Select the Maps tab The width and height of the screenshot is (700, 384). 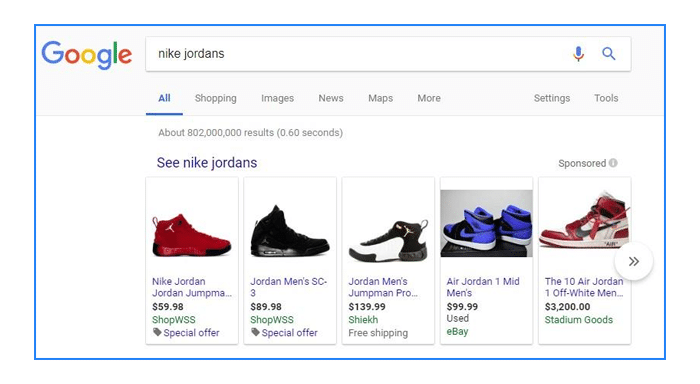(x=380, y=98)
